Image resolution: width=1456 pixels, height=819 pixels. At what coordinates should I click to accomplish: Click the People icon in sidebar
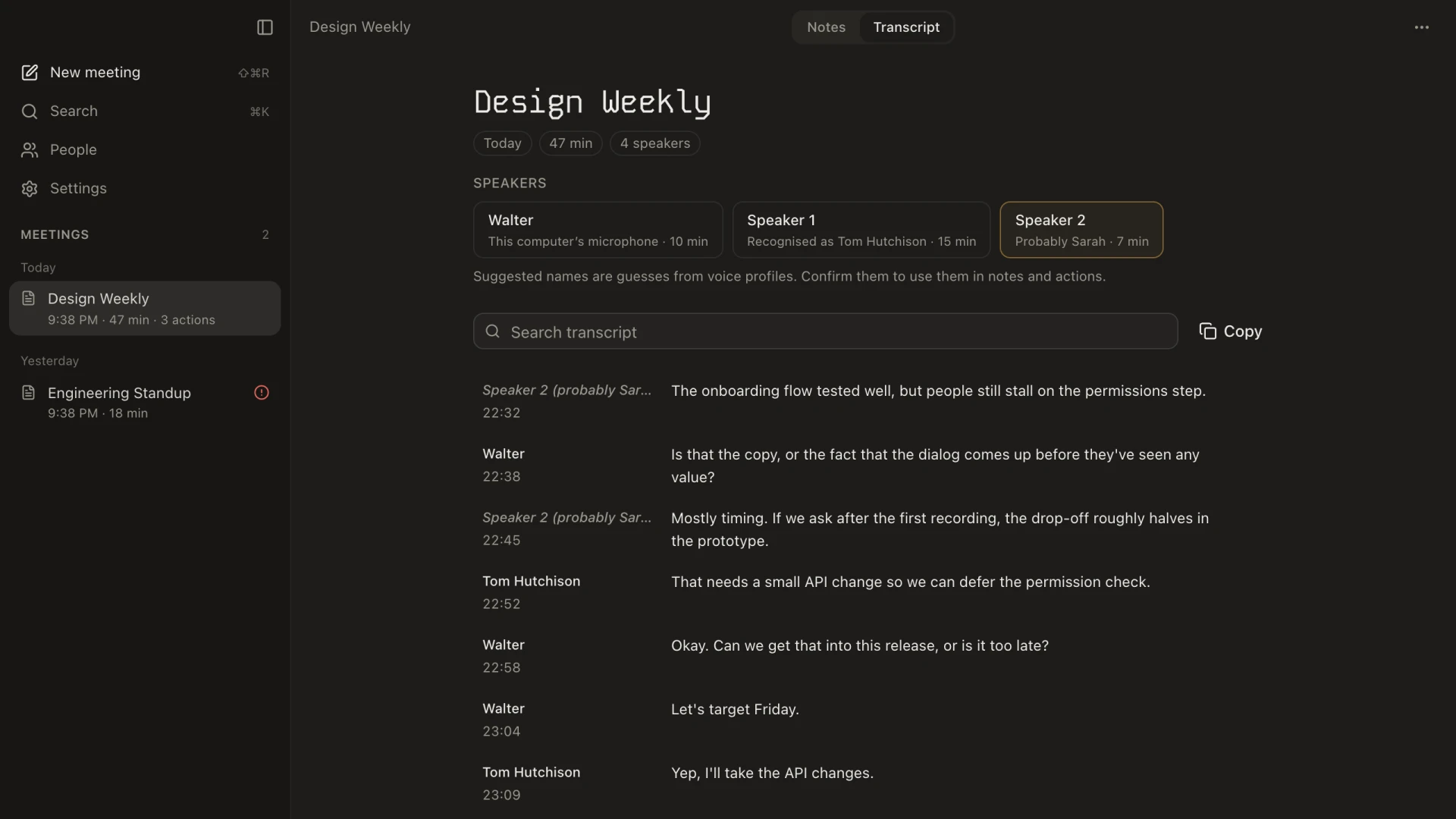pyautogui.click(x=30, y=150)
